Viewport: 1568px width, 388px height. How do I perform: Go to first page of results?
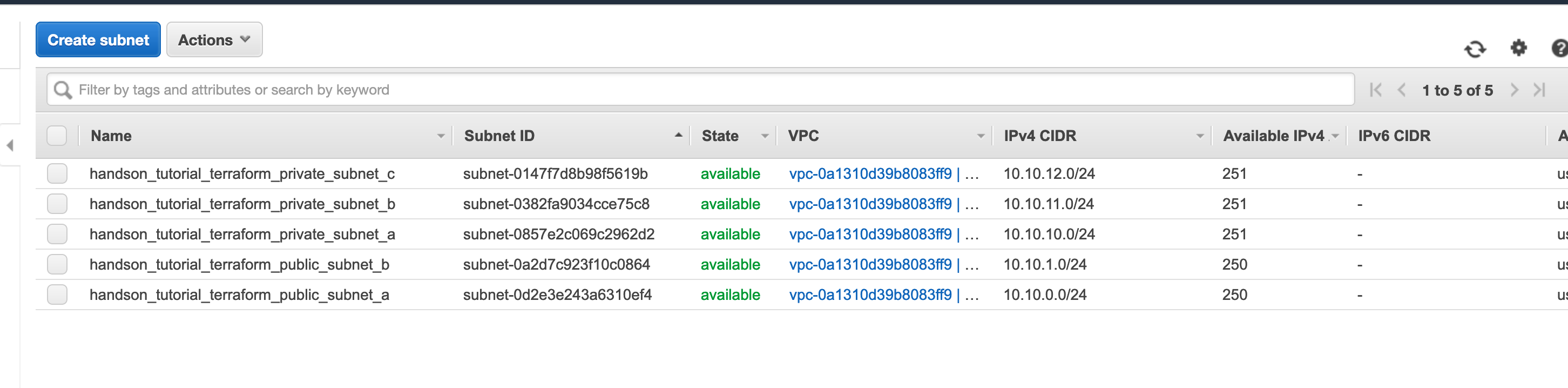point(1376,90)
